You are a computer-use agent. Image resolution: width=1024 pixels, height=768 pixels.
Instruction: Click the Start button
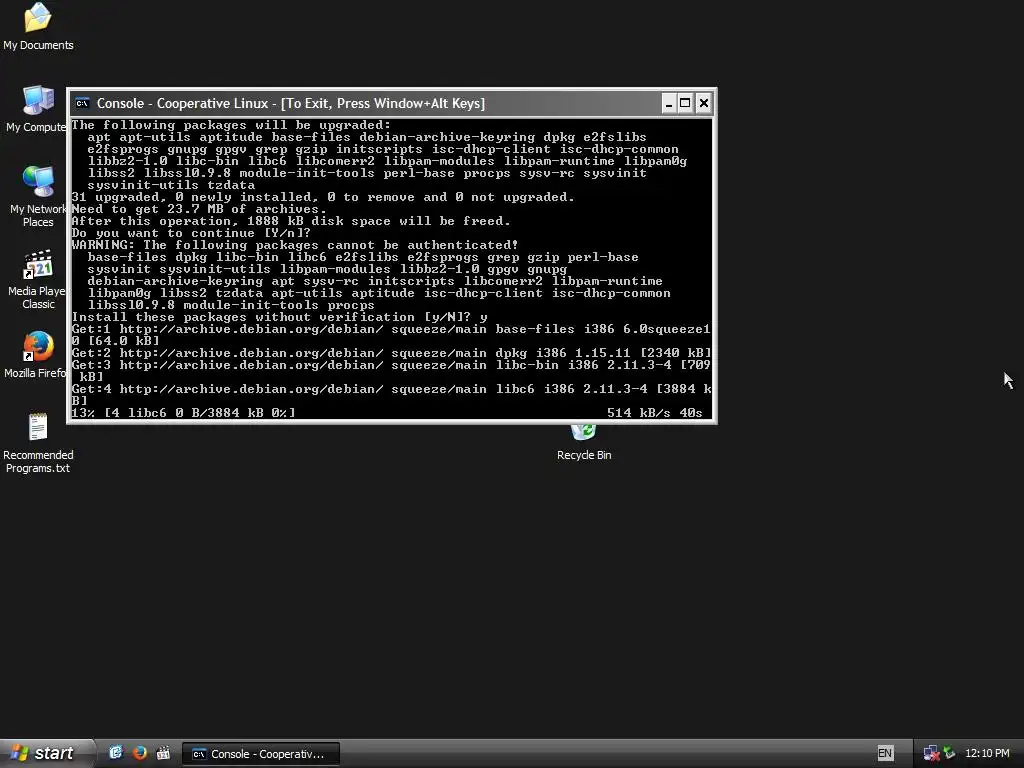pyautogui.click(x=46, y=753)
